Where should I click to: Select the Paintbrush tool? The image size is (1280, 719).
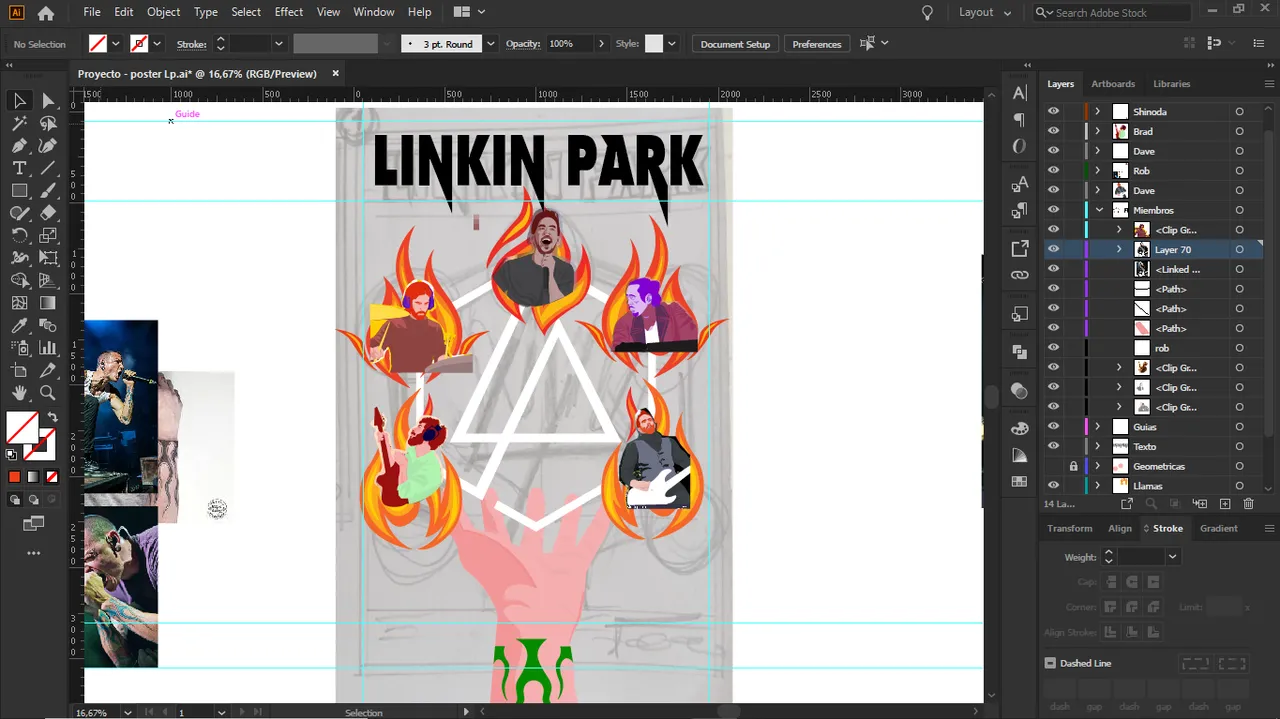48,191
